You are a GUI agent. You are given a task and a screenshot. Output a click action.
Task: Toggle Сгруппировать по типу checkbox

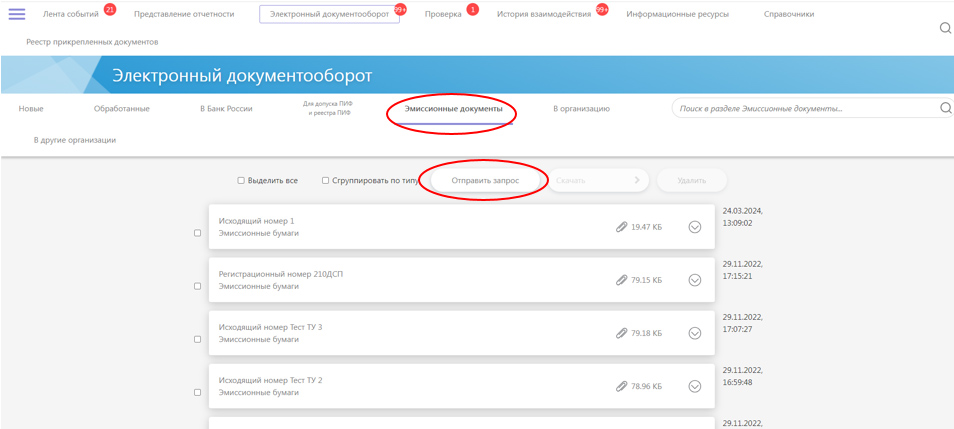point(325,181)
